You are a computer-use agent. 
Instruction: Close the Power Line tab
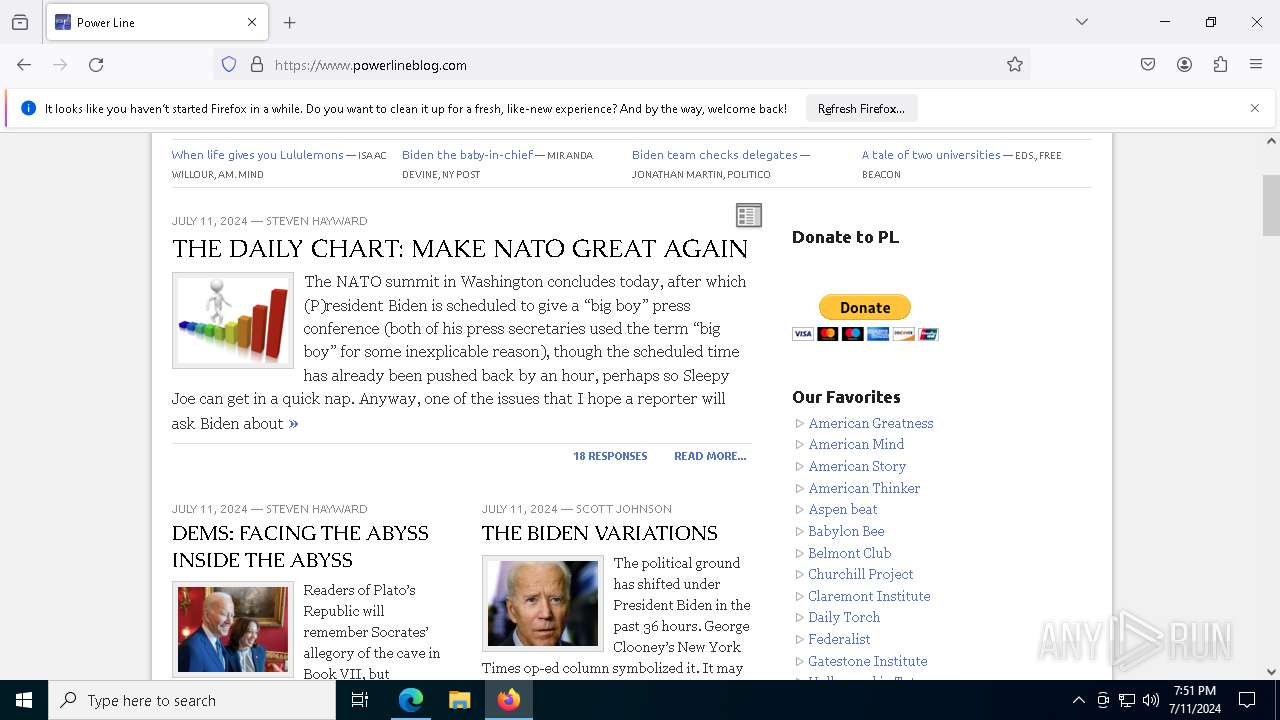[x=252, y=22]
